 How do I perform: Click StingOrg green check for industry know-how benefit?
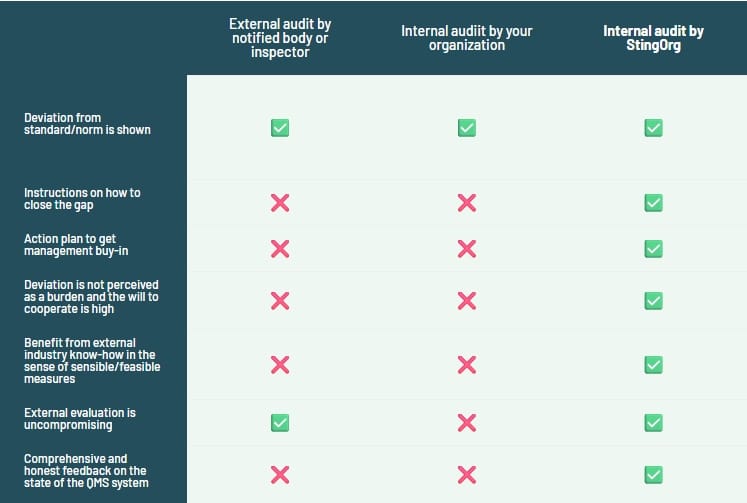tap(653, 365)
